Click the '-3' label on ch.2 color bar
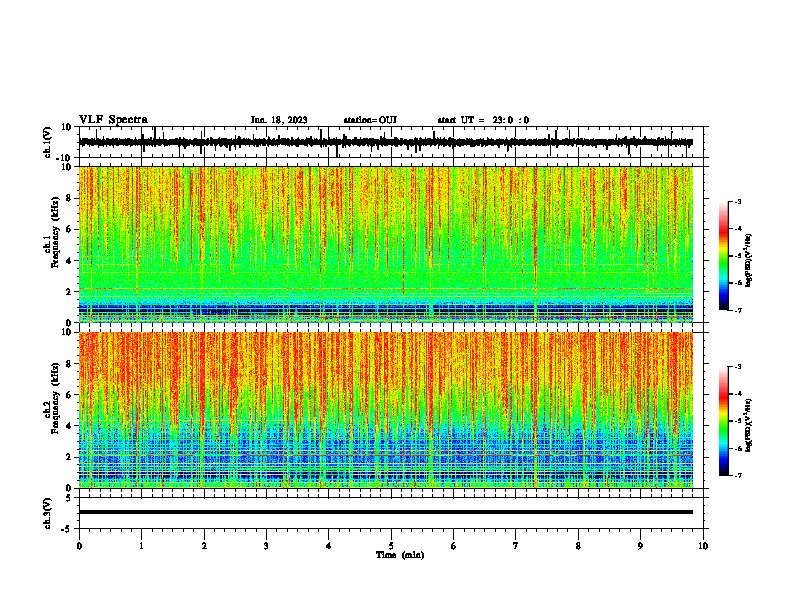 (x=737, y=367)
